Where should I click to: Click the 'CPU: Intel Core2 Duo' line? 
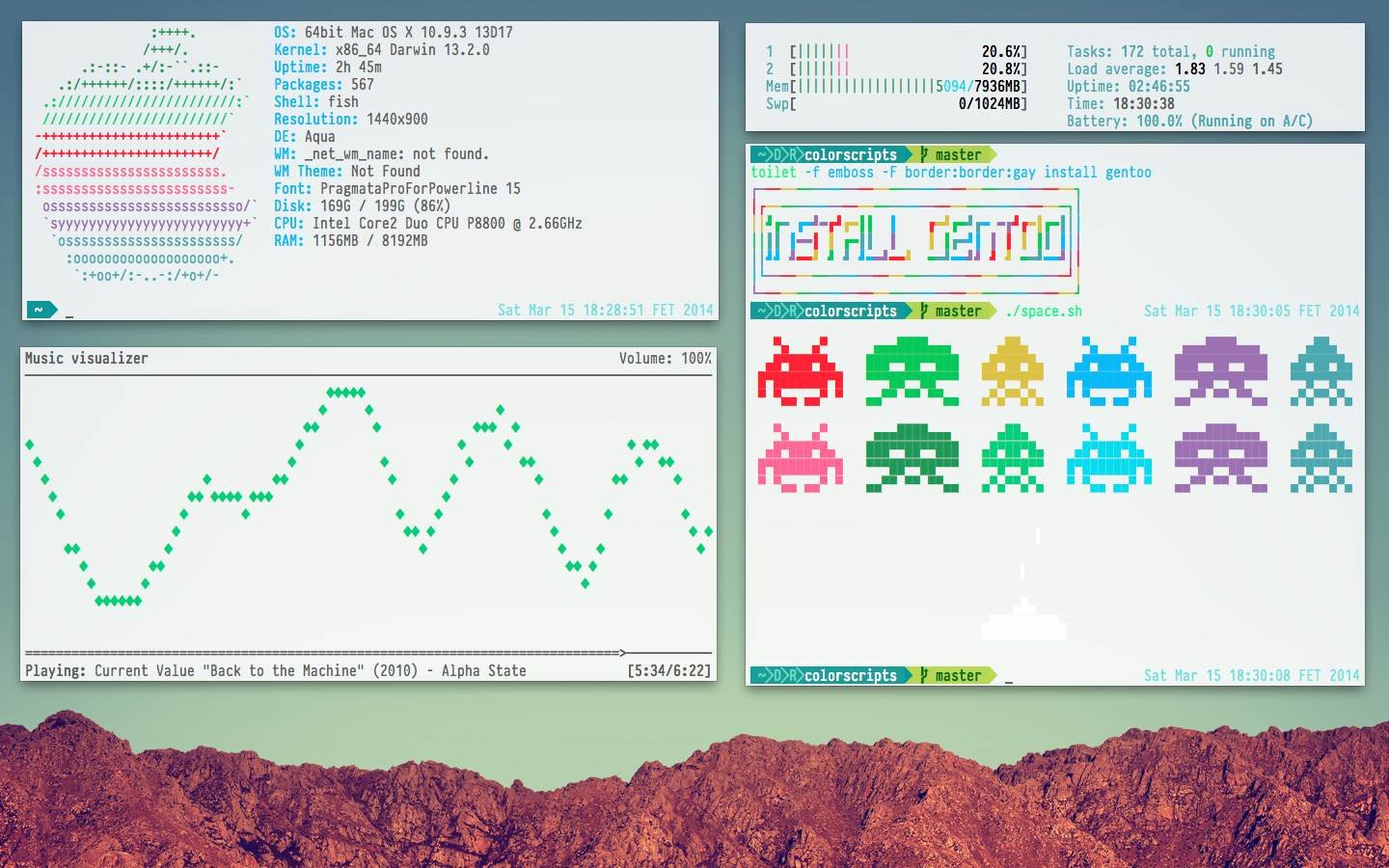pos(428,223)
